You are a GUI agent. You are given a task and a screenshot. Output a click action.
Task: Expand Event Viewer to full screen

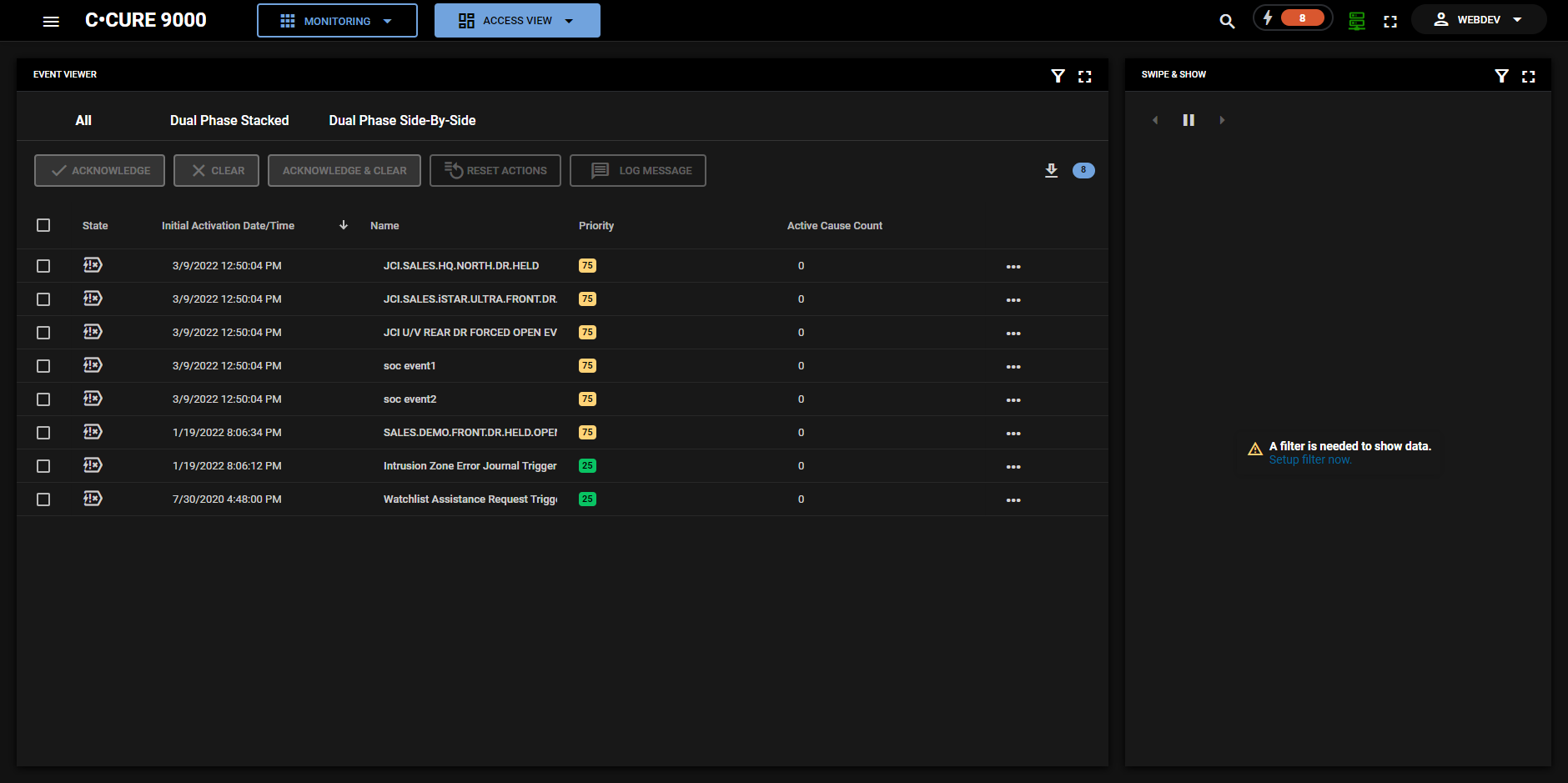(1085, 76)
